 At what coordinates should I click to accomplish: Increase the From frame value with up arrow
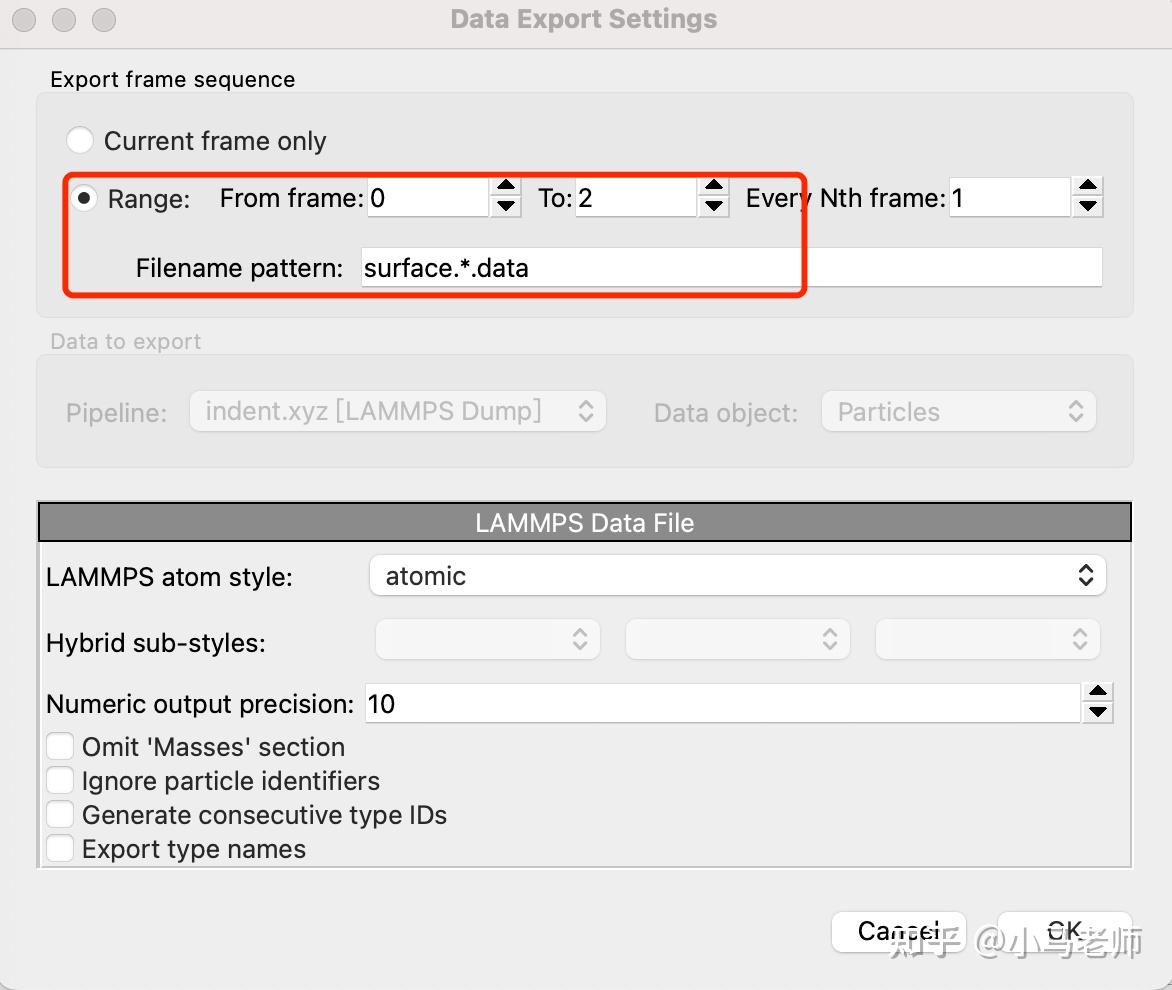(506, 187)
